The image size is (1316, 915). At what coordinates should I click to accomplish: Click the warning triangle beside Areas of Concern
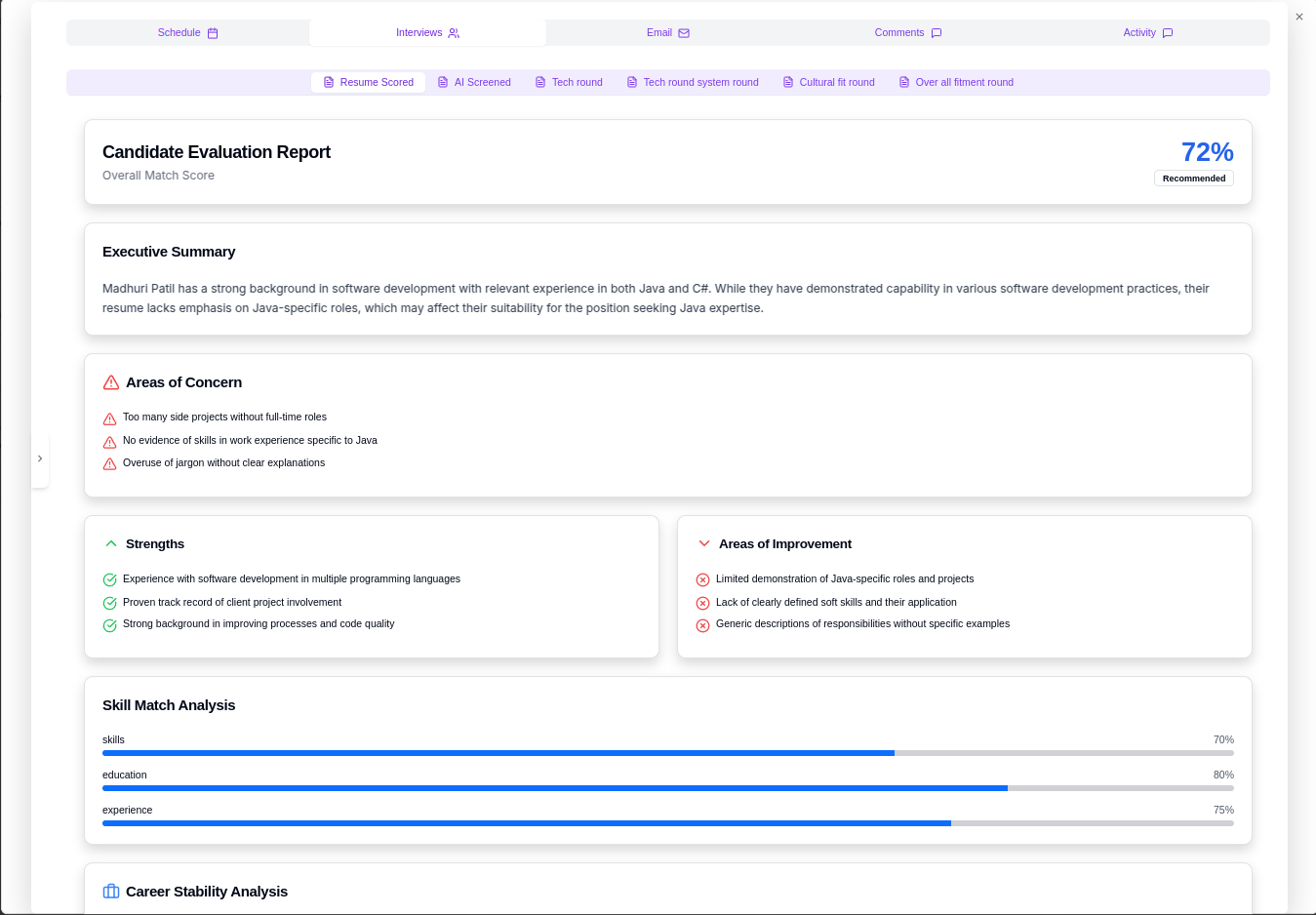tap(111, 382)
